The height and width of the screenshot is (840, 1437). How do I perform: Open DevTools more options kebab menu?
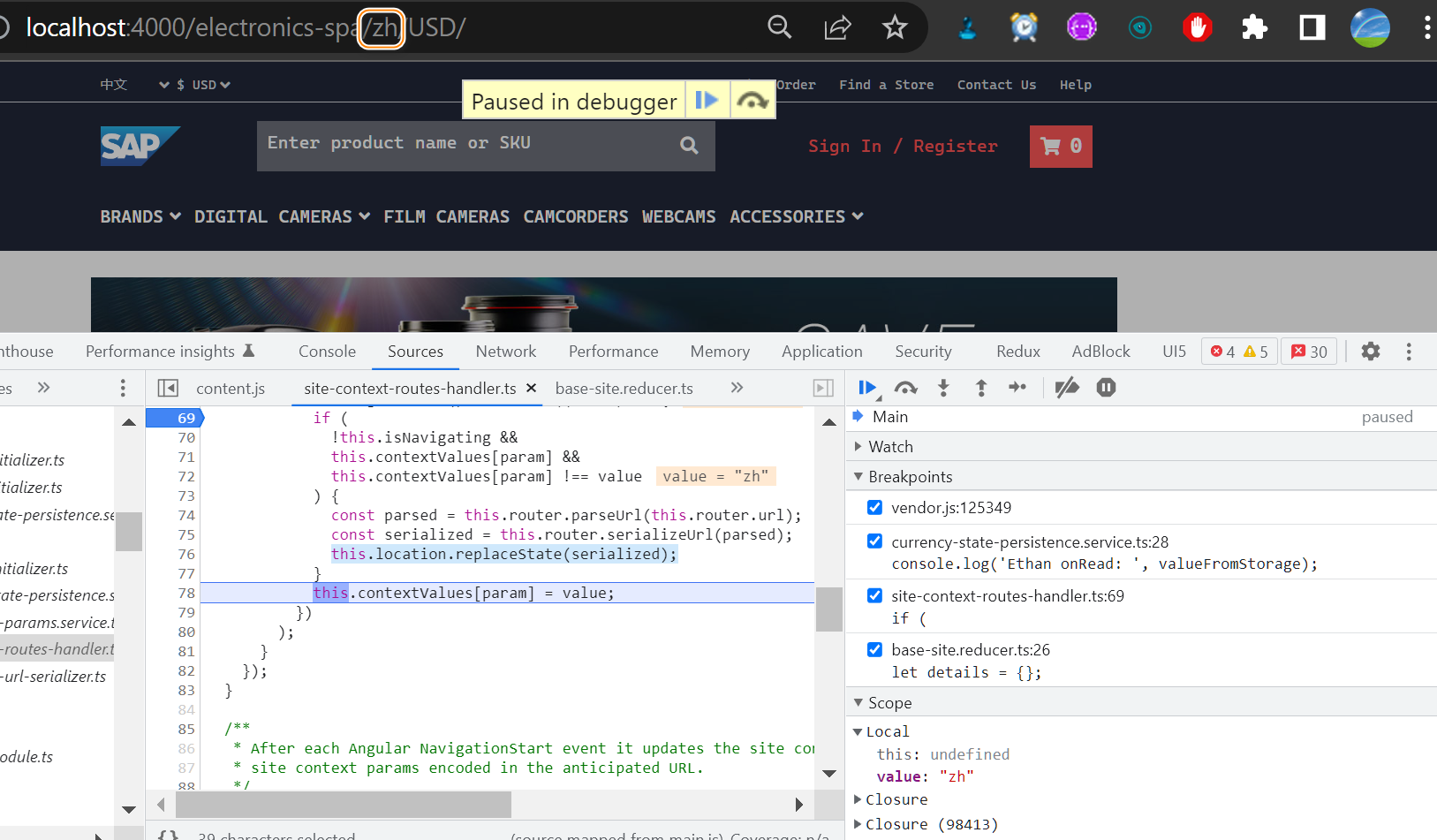(x=1409, y=352)
